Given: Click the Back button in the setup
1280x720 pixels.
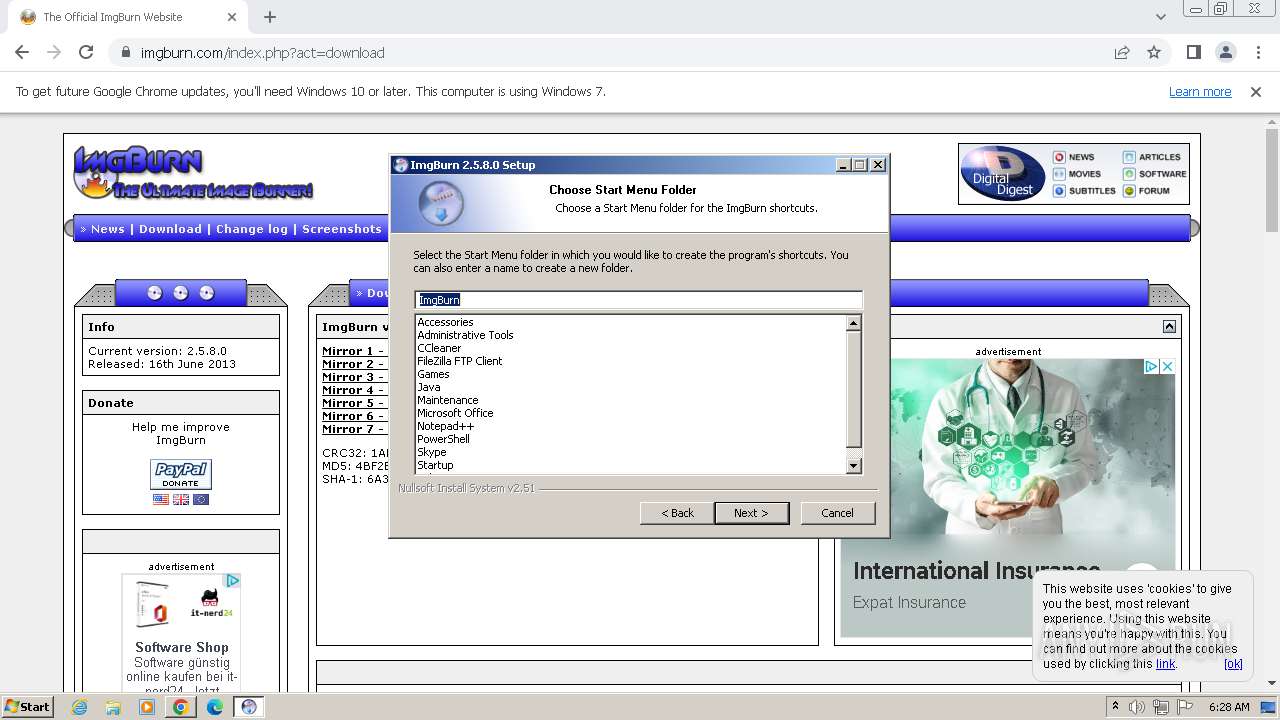Looking at the screenshot, I should (677, 513).
